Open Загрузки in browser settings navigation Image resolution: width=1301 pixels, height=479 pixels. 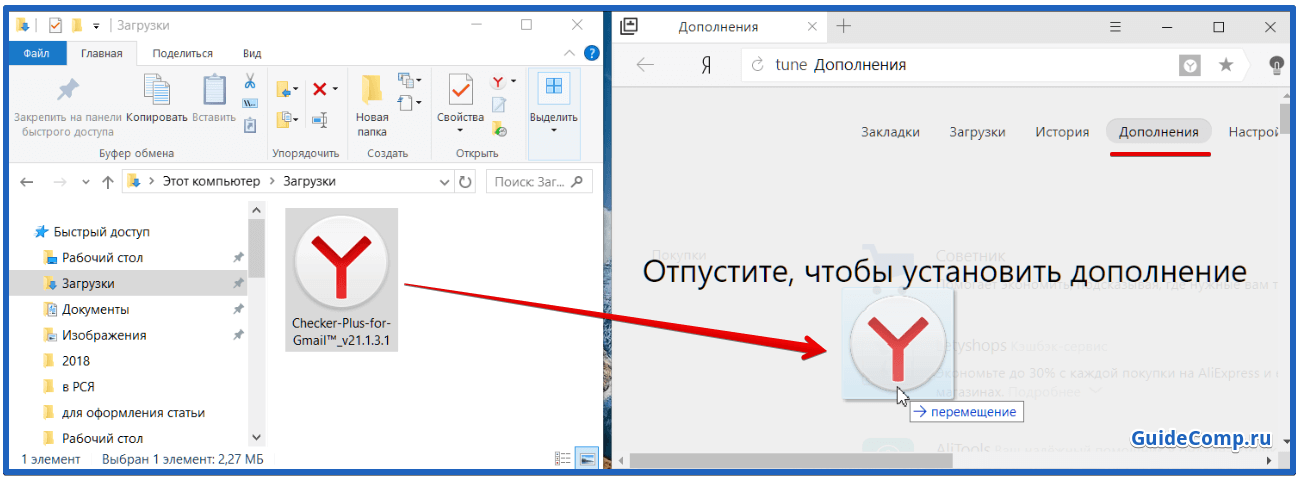click(977, 131)
